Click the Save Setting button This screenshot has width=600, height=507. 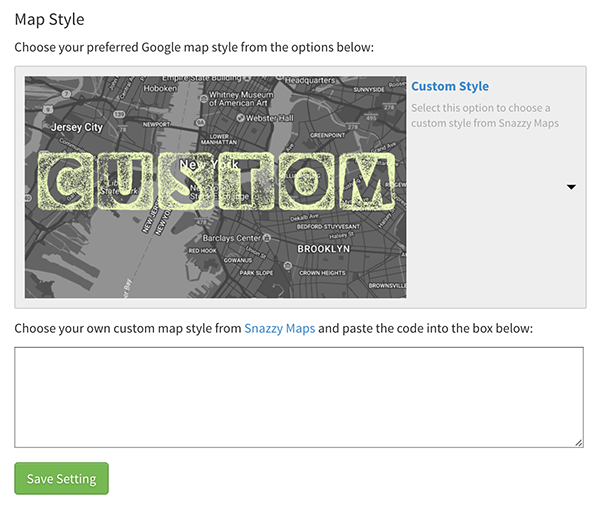point(62,478)
